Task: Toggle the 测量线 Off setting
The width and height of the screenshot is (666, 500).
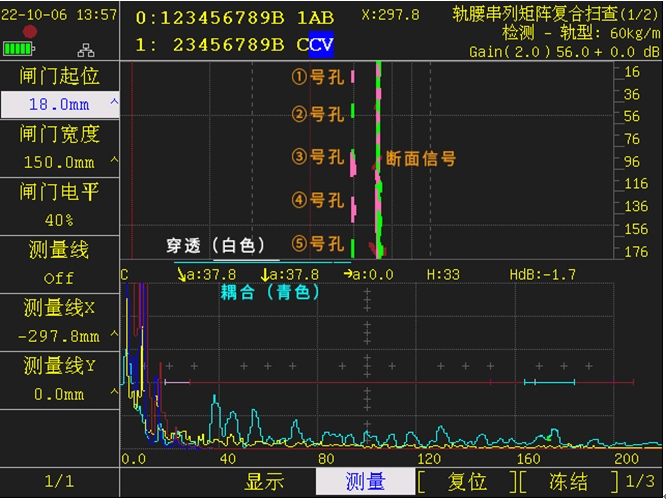Action: pos(59,277)
